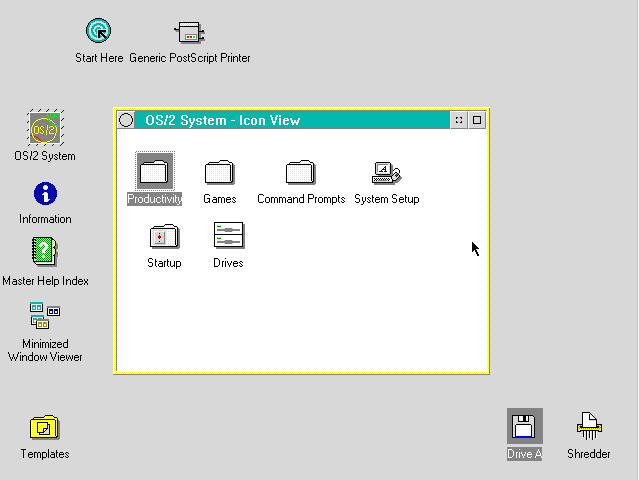Click the OS/2 System - Icon View title bar
Screen dimensions: 640x480
coord(292,120)
